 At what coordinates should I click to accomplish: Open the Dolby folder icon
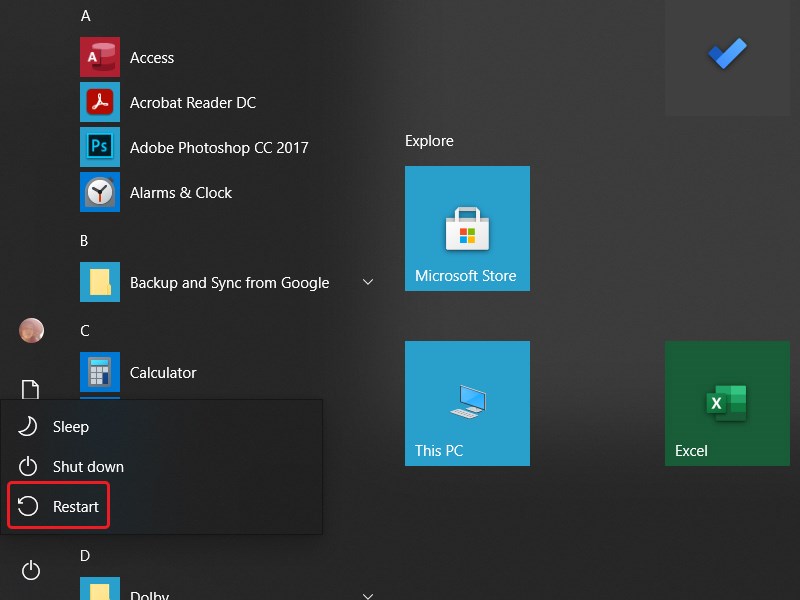tap(100, 588)
